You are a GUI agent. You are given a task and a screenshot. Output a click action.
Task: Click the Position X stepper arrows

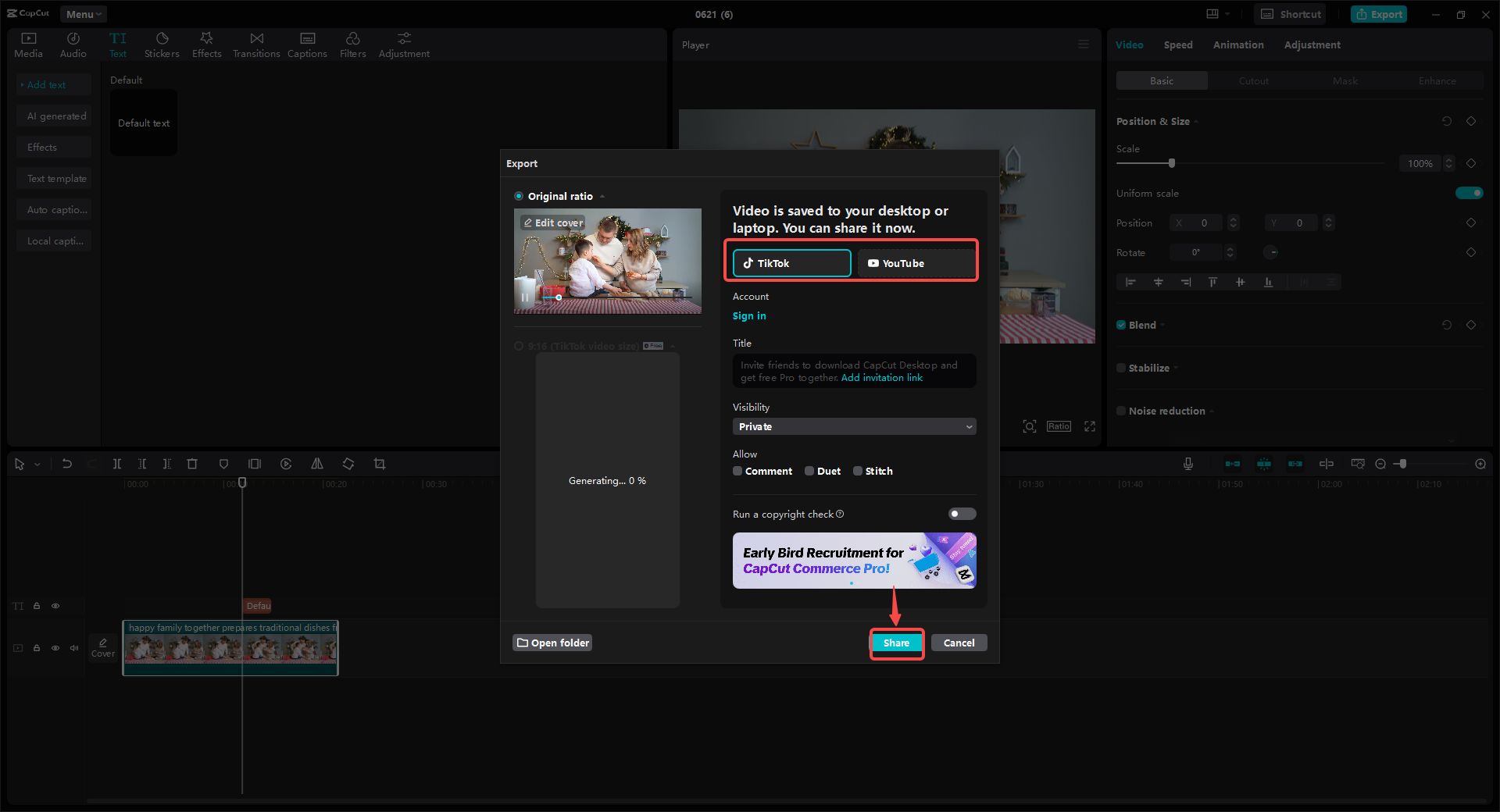(x=1234, y=223)
